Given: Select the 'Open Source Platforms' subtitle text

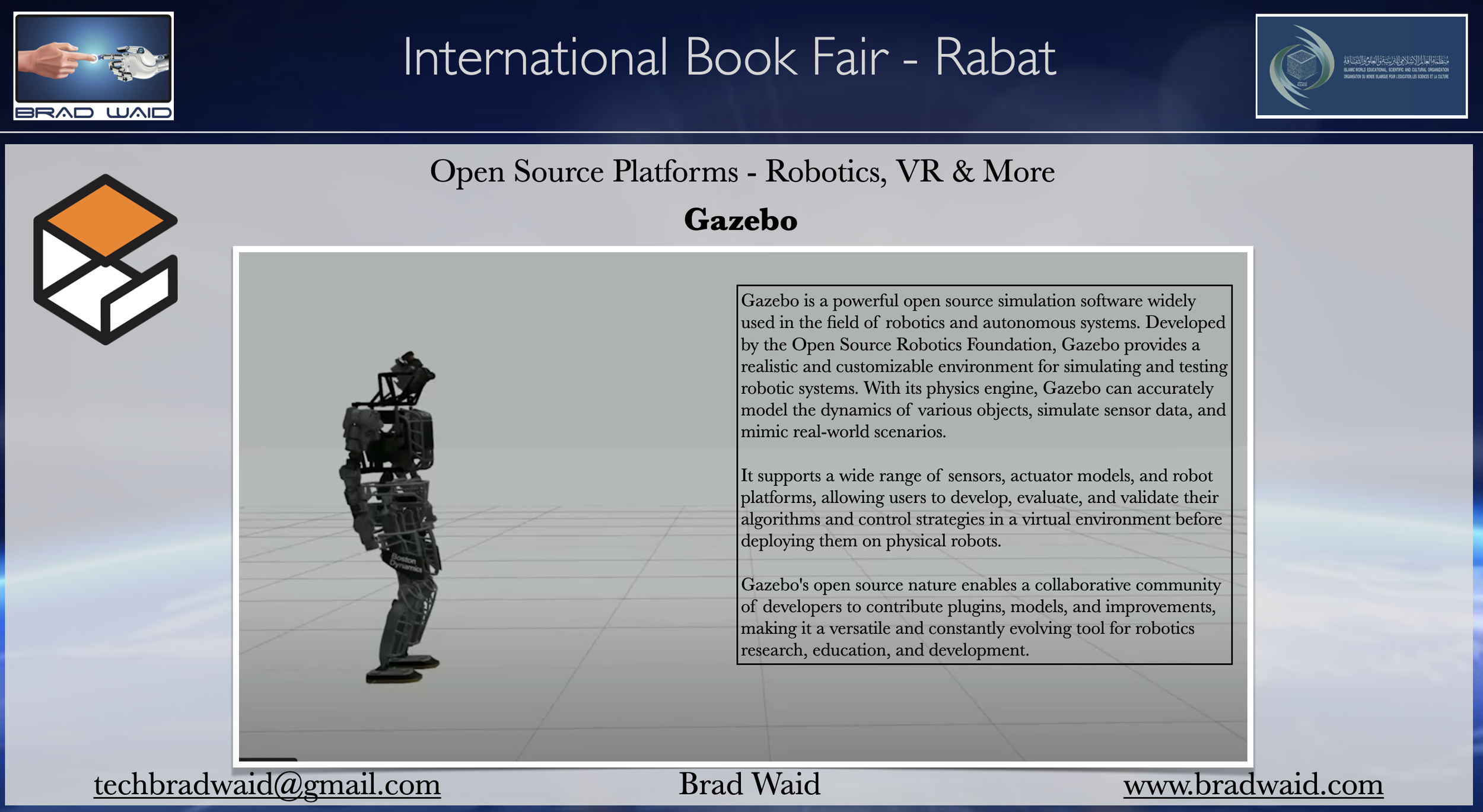Looking at the screenshot, I should pos(742,171).
